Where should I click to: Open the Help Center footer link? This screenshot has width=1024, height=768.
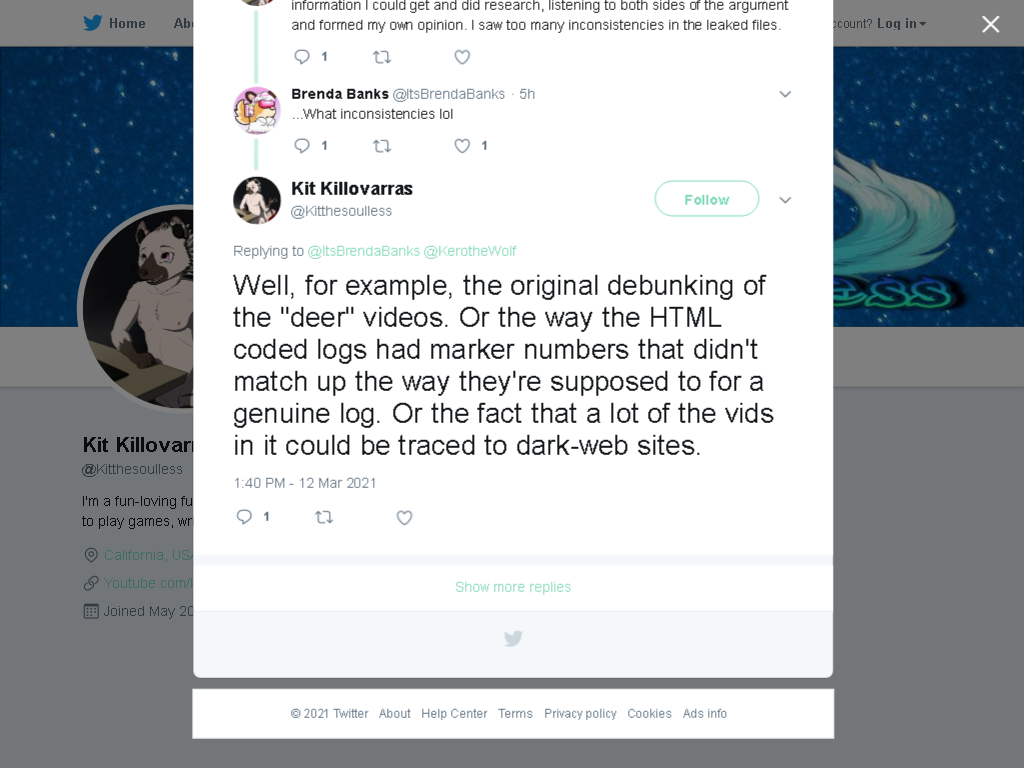pyautogui.click(x=454, y=714)
